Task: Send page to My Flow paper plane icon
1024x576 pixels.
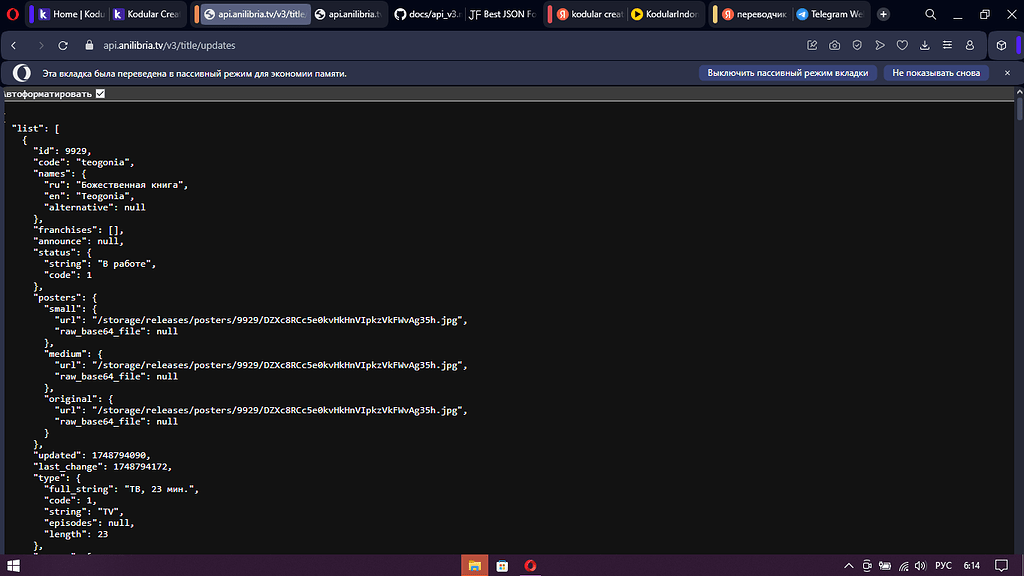Action: click(x=880, y=45)
